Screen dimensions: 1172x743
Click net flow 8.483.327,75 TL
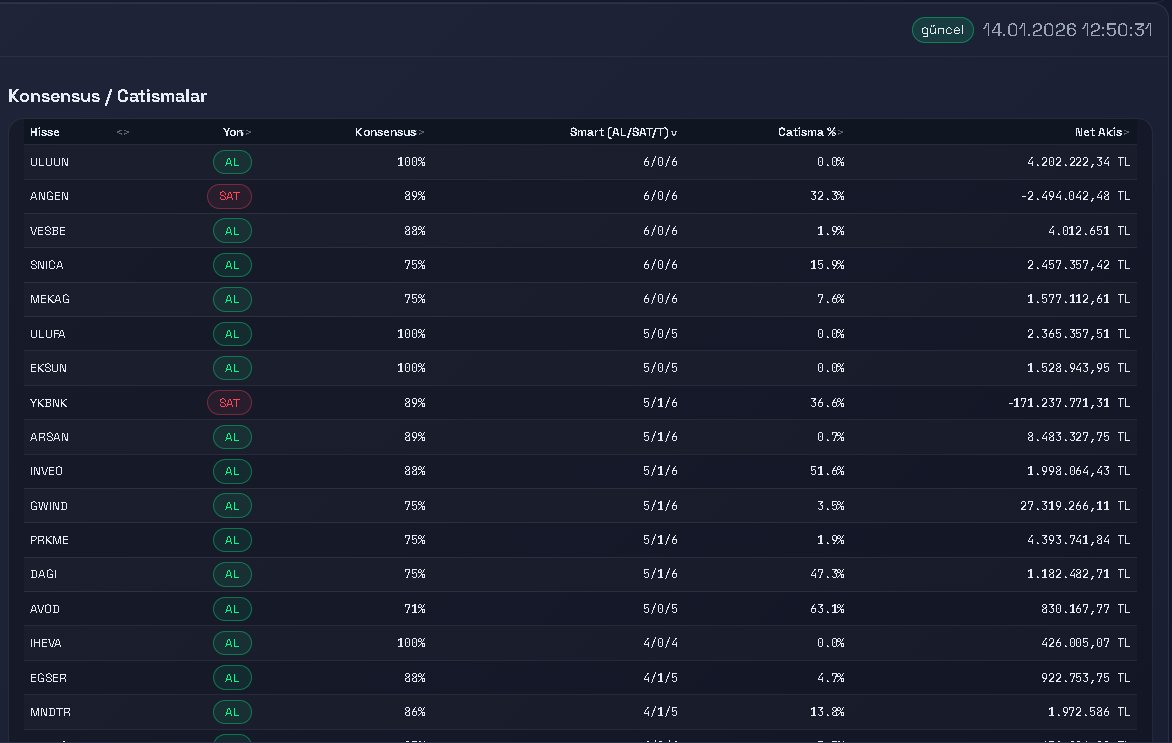click(x=1079, y=437)
